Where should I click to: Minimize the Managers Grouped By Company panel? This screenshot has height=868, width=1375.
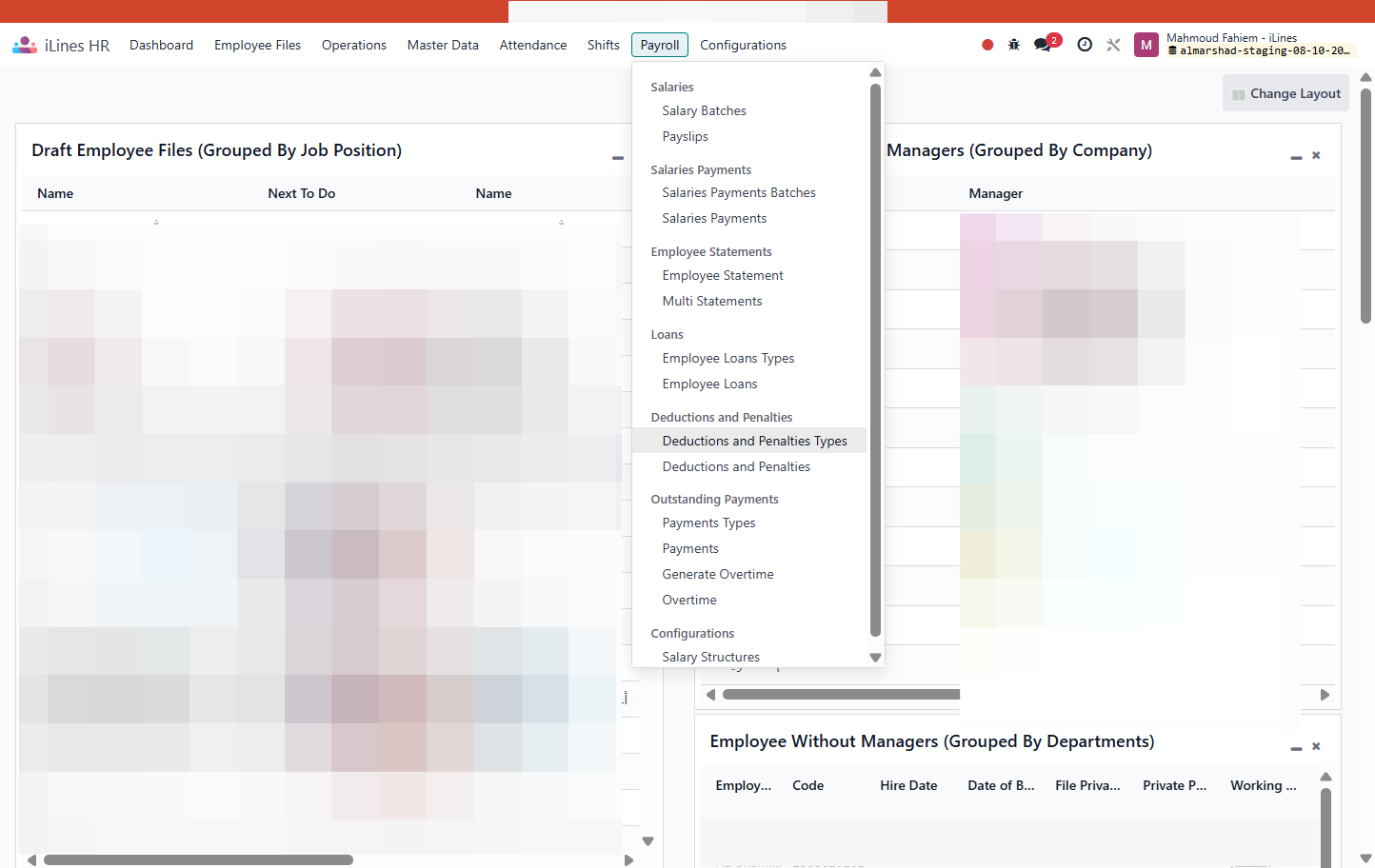point(1296,157)
